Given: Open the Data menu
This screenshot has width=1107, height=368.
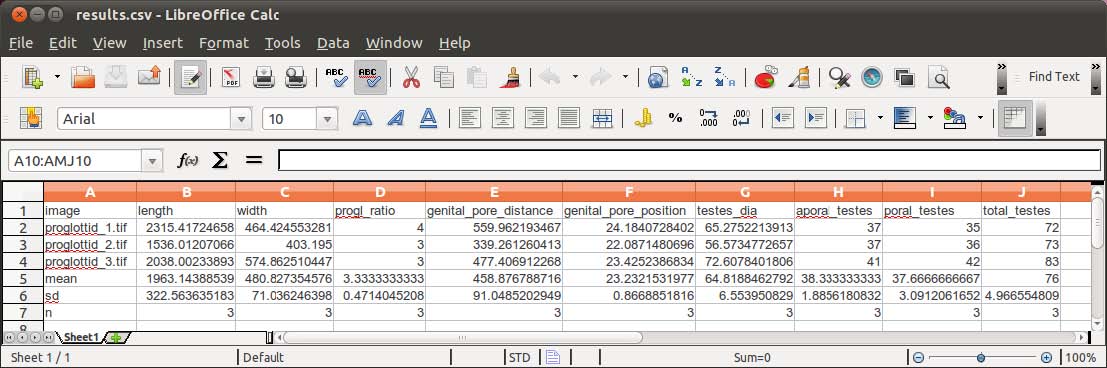Looking at the screenshot, I should [333, 43].
